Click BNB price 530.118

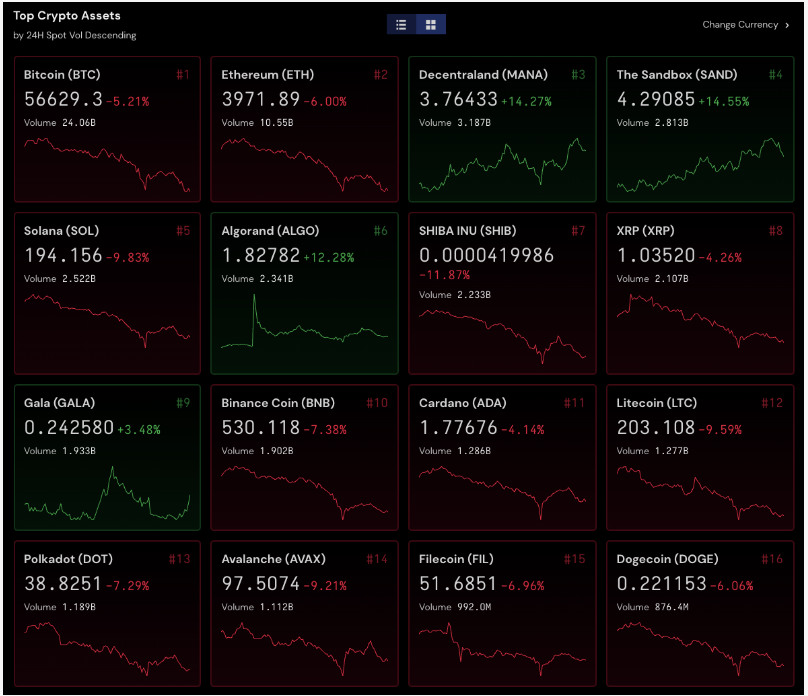coord(261,427)
